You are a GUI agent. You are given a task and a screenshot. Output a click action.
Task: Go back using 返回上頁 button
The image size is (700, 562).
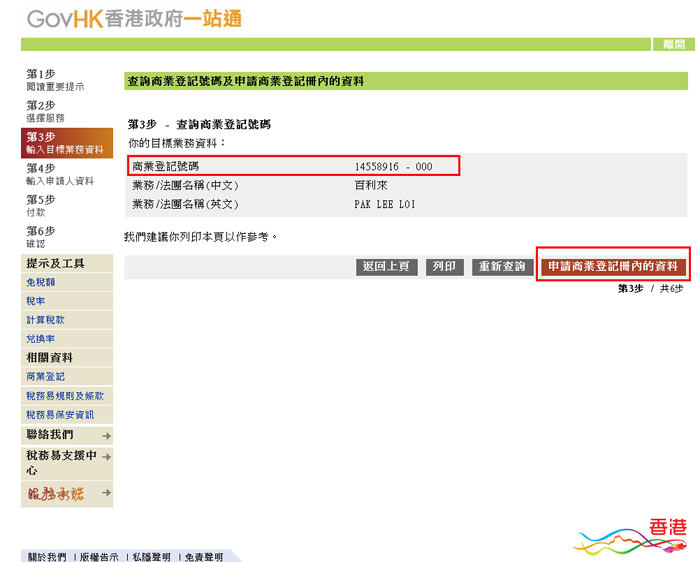click(x=387, y=267)
